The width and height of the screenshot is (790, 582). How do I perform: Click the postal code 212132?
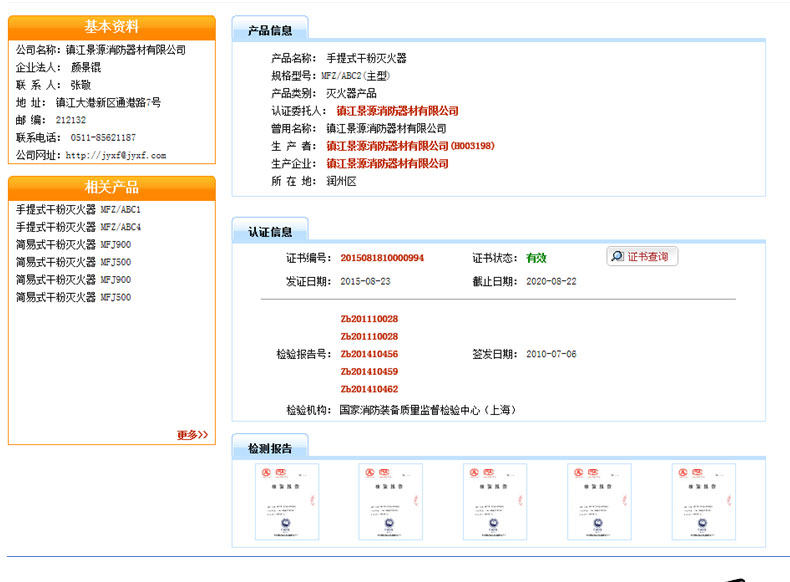tap(71, 120)
